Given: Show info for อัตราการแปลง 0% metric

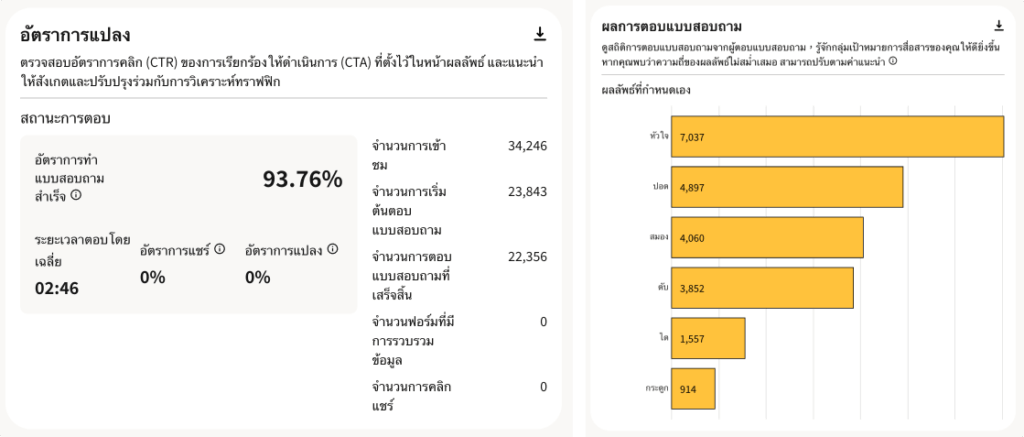Looking at the screenshot, I should tap(333, 249).
